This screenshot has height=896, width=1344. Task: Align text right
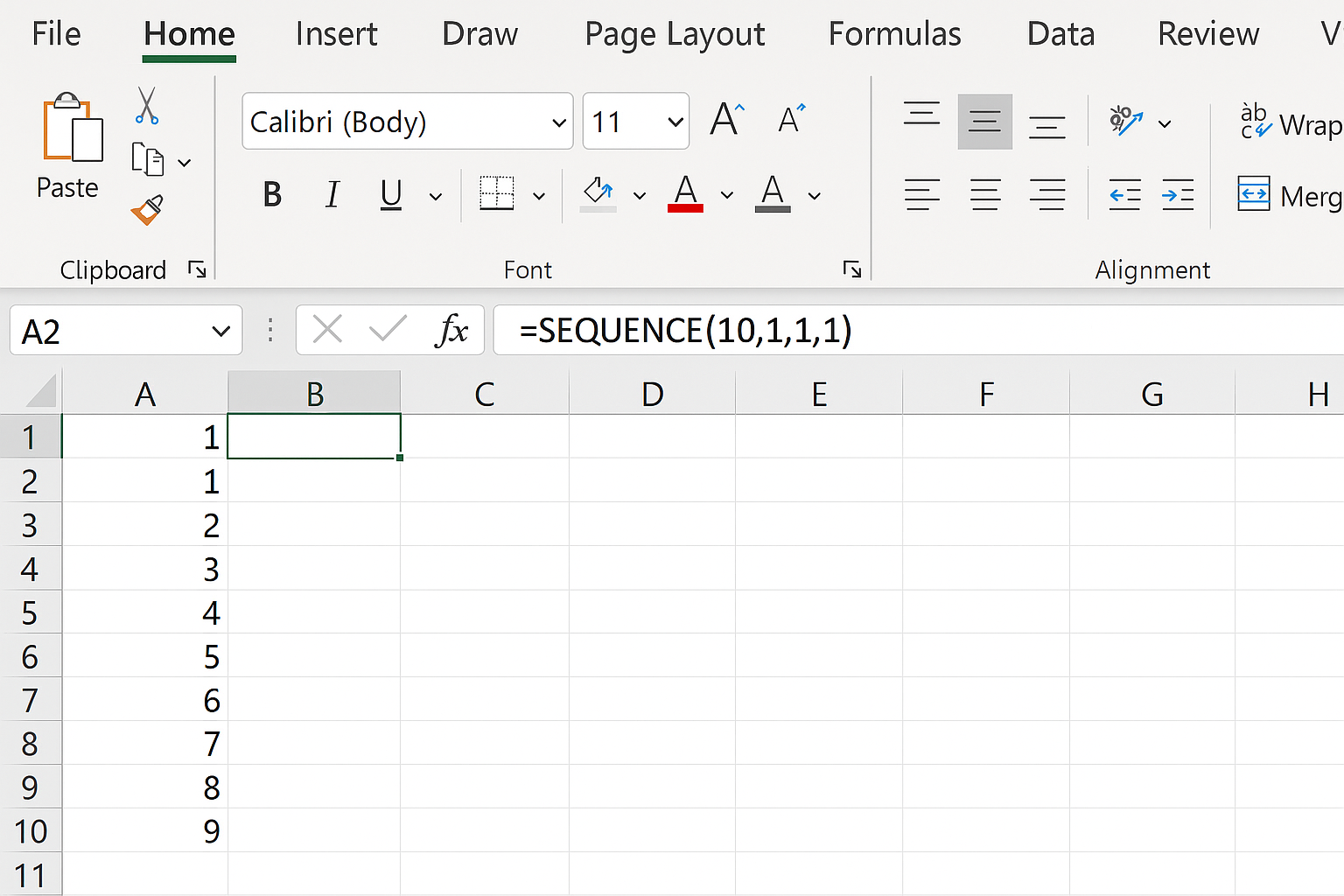(1047, 194)
